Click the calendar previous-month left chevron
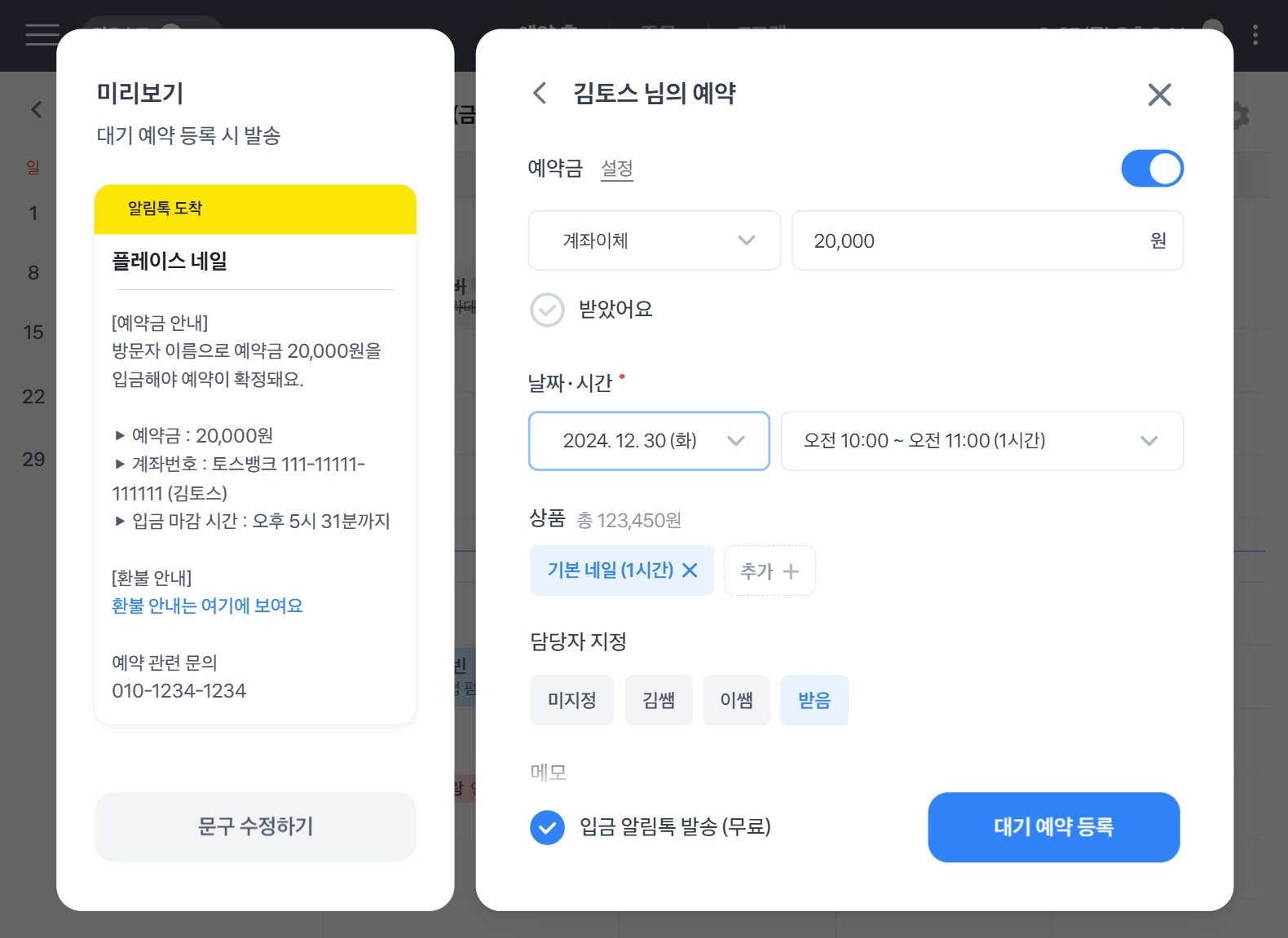Screen dimensions: 1288x938 coord(36,109)
